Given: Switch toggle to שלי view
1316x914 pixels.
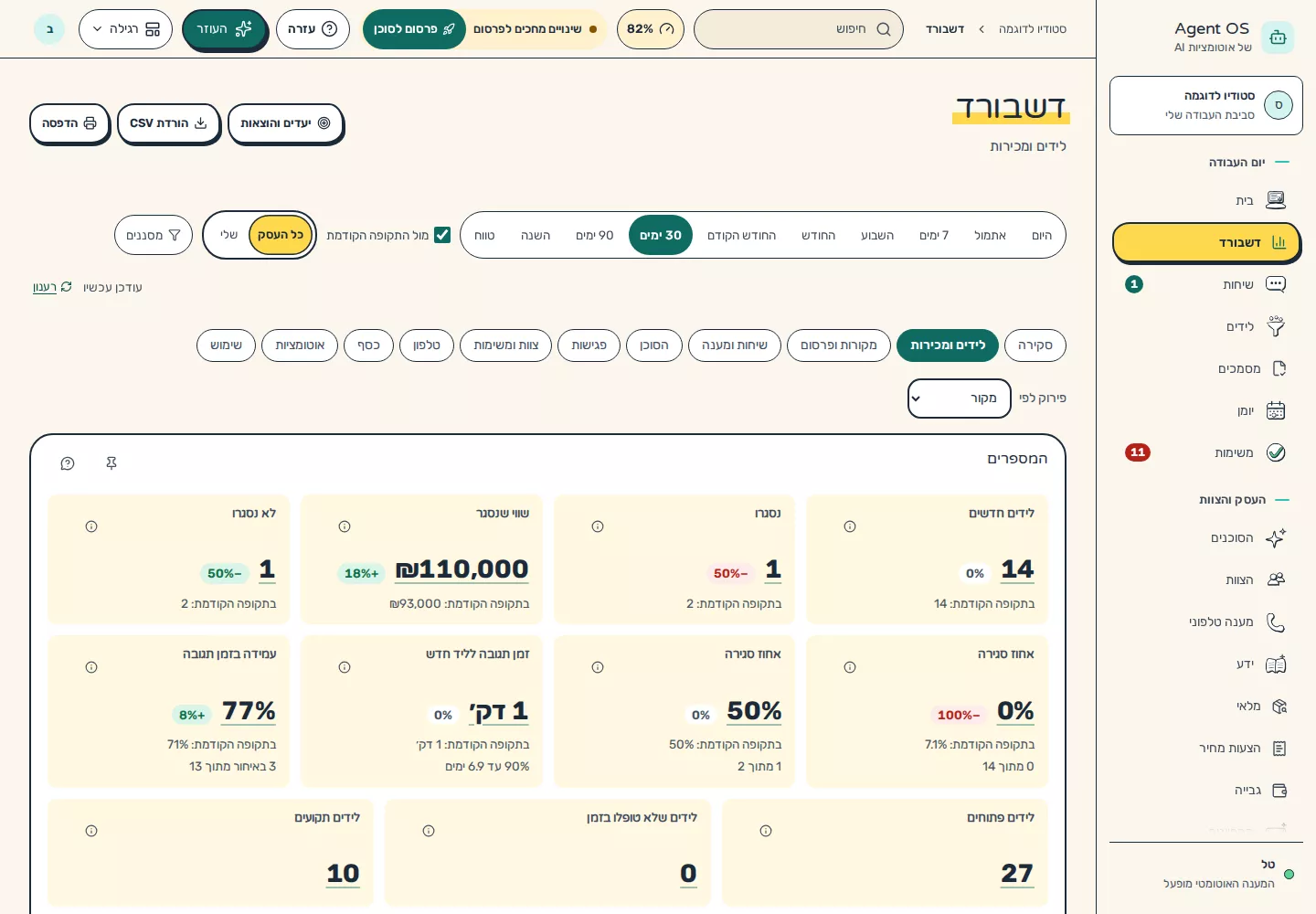Looking at the screenshot, I should (228, 235).
